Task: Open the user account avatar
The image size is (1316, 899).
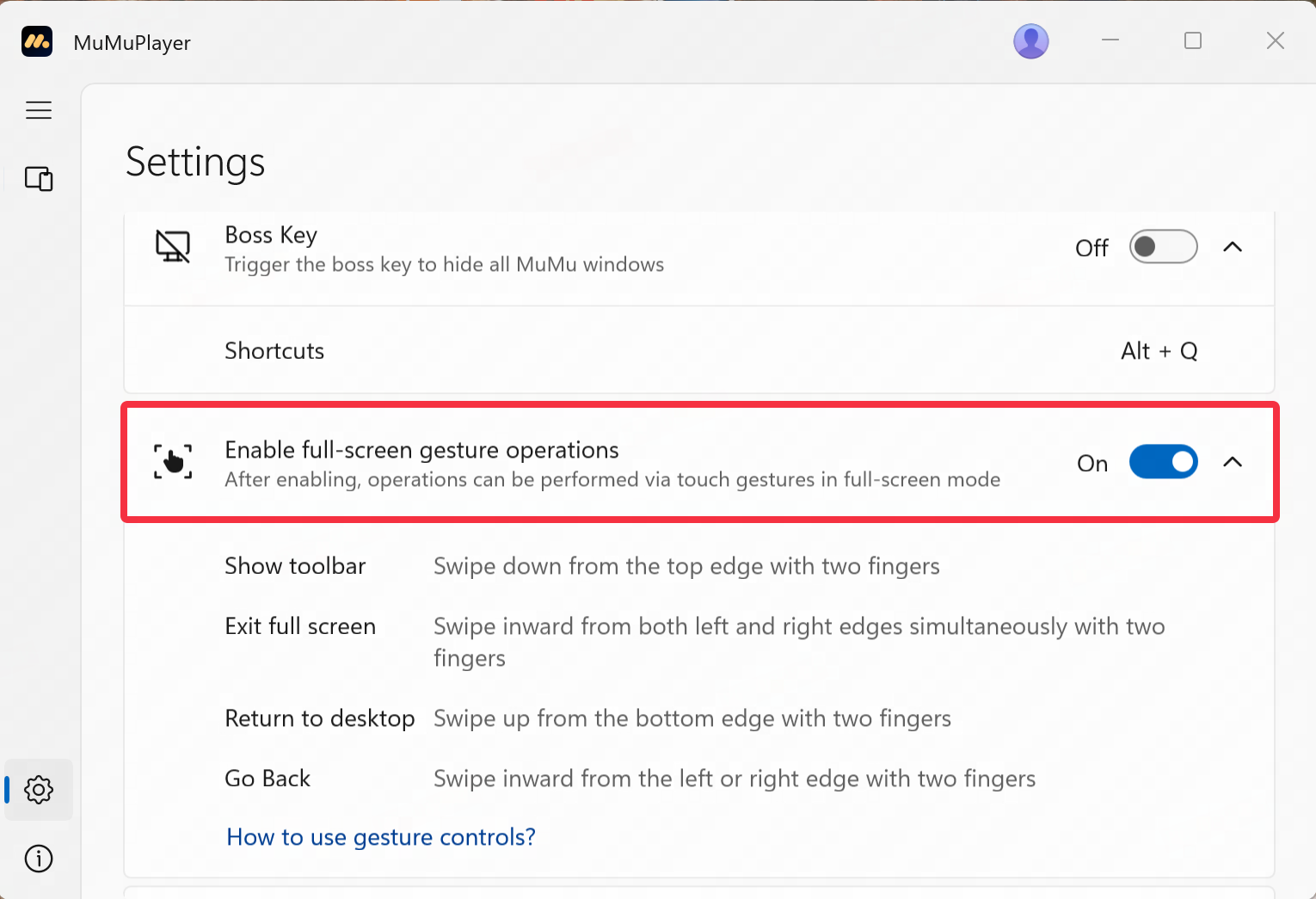Action: pyautogui.click(x=1031, y=40)
